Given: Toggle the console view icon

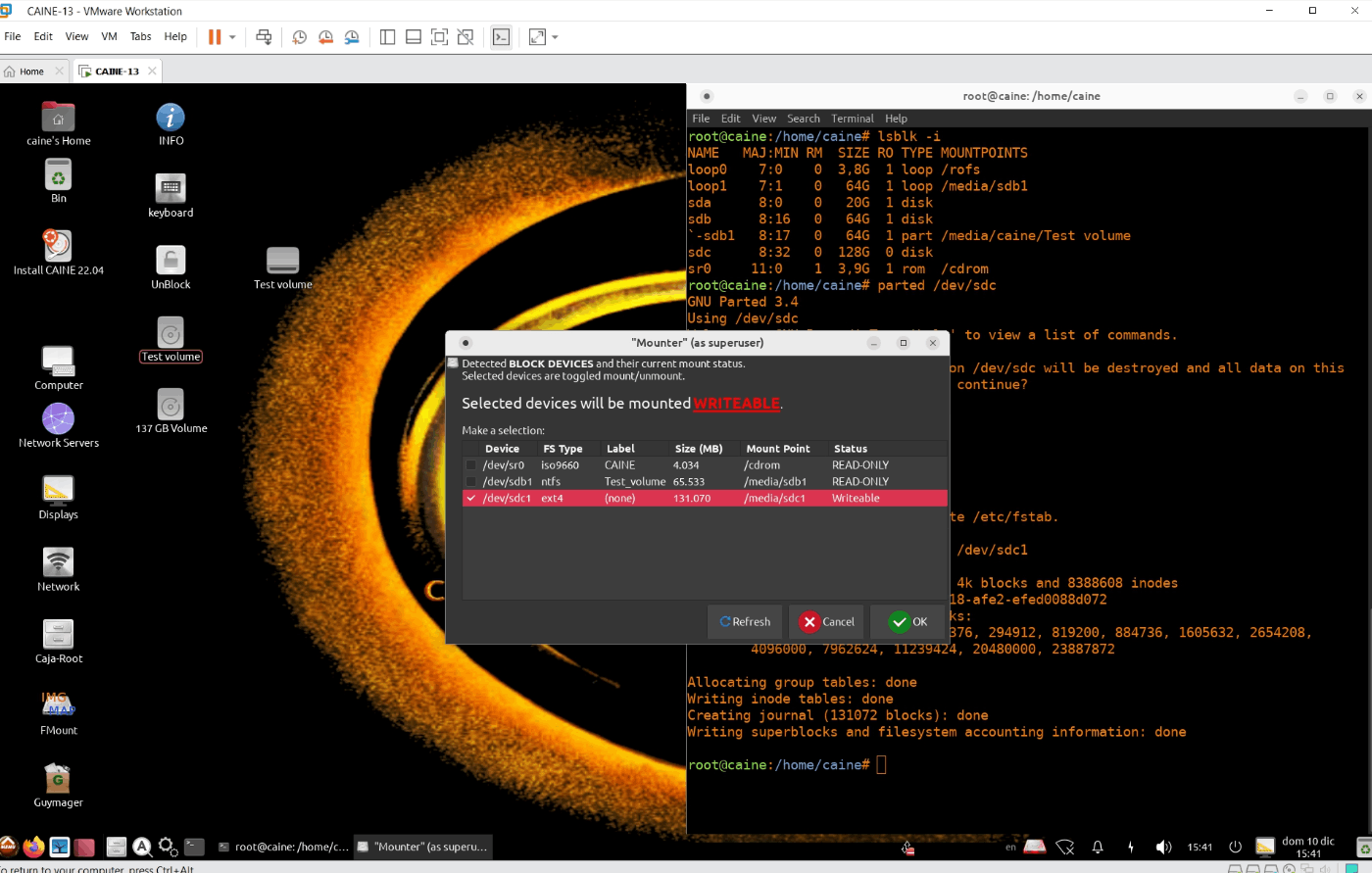Looking at the screenshot, I should click(x=501, y=37).
